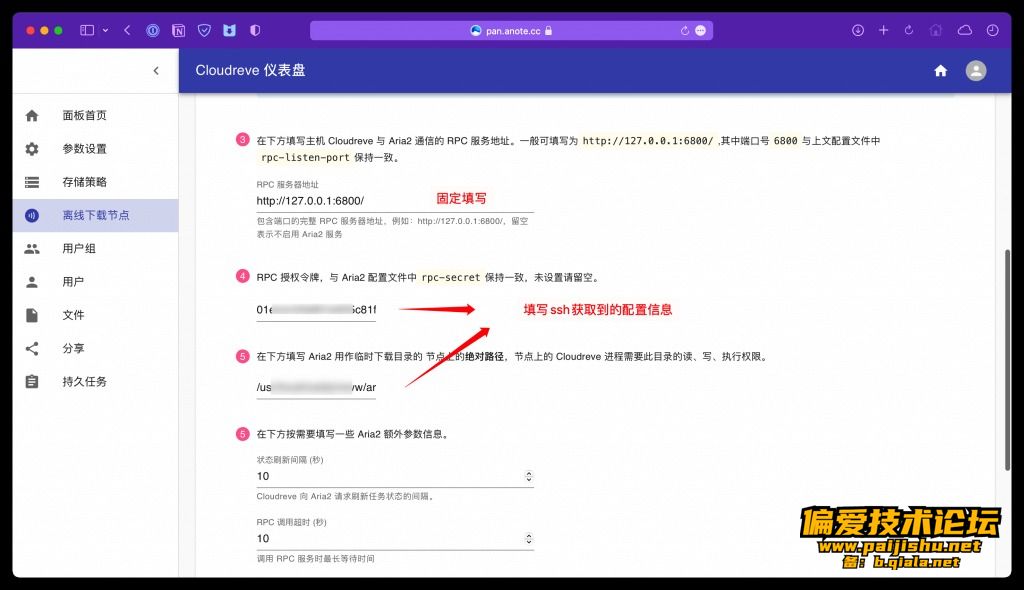Click the RPC 调用超时 (秒) number field
This screenshot has height=590, width=1024.
click(394, 539)
